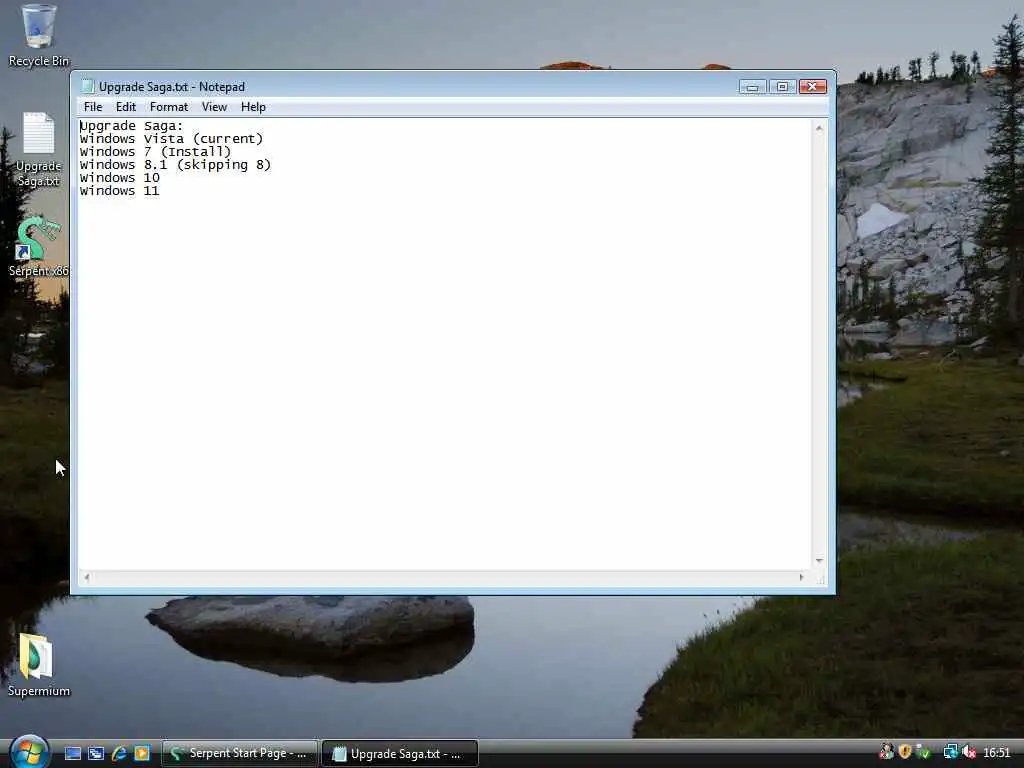The width and height of the screenshot is (1024, 768).
Task: Open the View menu in Notepad
Action: [214, 106]
